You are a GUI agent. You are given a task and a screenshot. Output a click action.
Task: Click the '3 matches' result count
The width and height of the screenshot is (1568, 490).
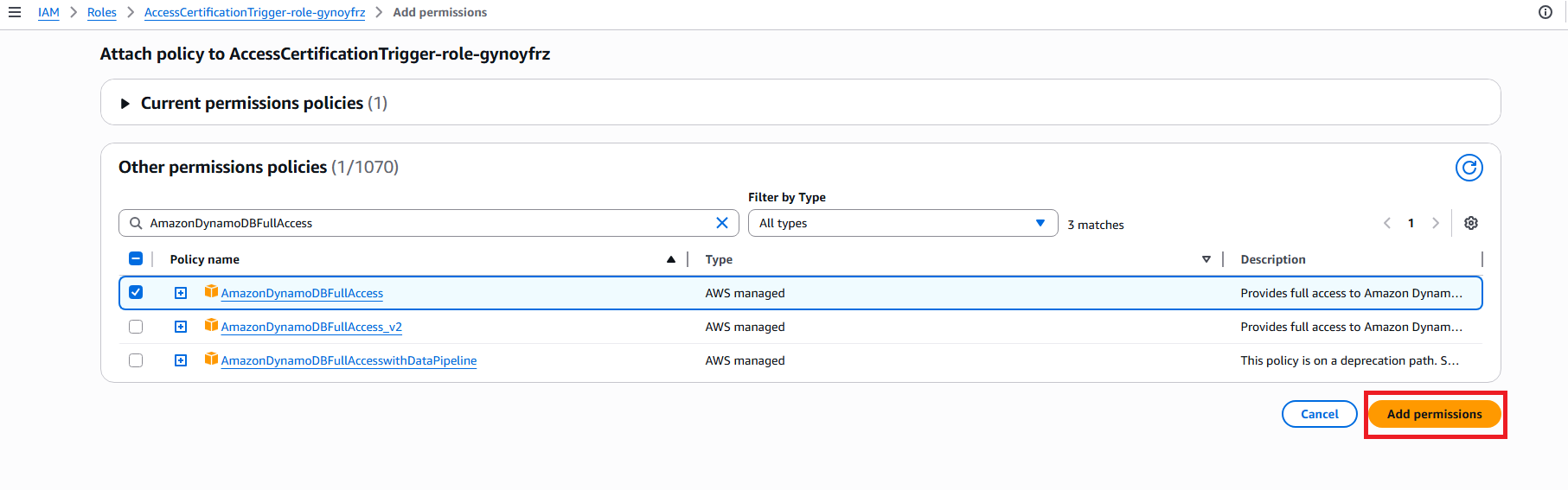1096,225
